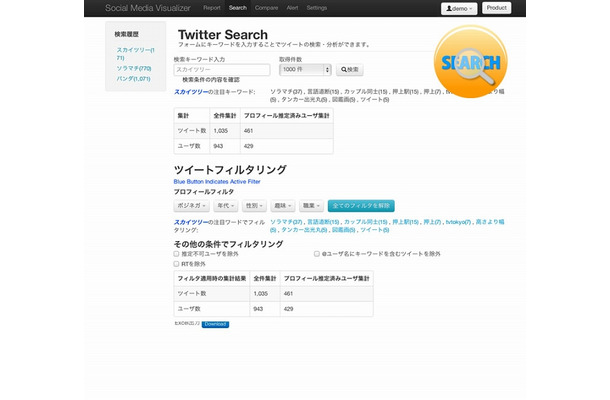Focus the search keyword input field

(x=222, y=70)
